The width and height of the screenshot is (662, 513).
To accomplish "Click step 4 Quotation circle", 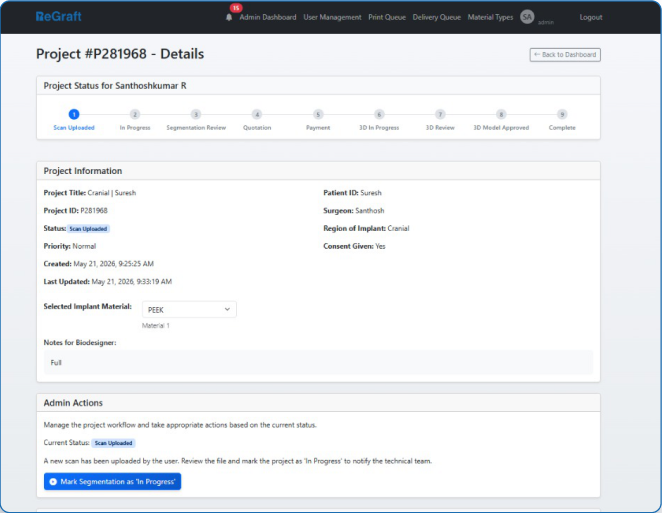I will (x=257, y=114).
